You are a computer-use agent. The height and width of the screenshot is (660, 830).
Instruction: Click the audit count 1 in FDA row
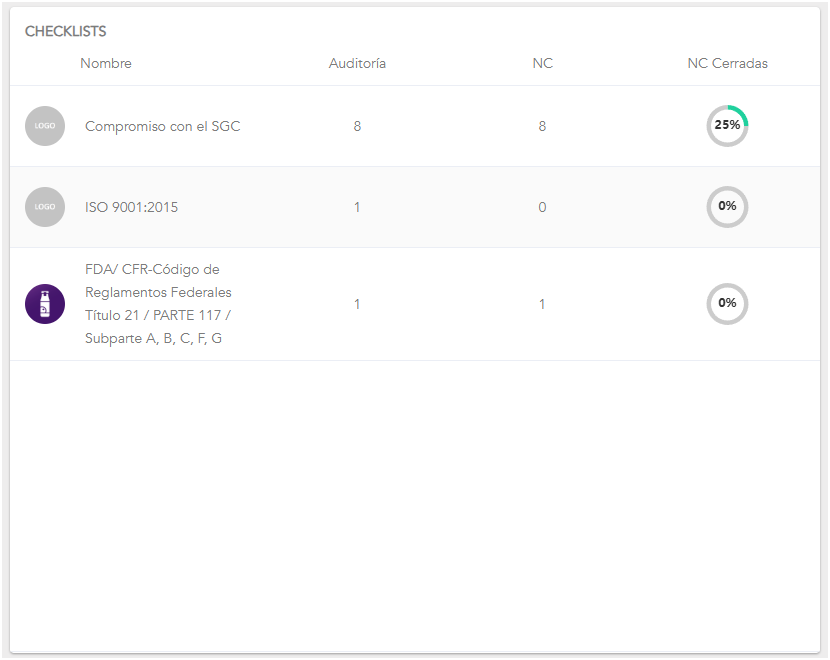[x=357, y=304]
